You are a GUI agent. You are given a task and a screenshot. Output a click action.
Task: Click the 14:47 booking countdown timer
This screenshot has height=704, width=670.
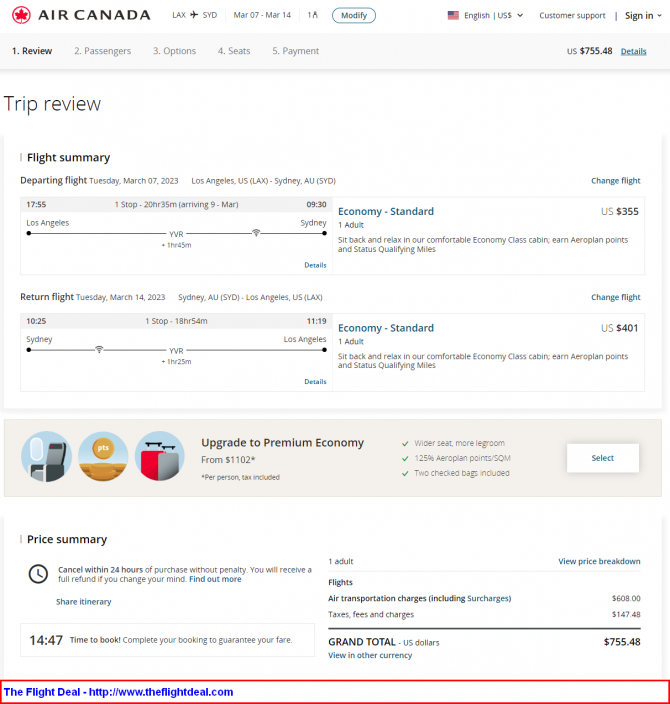46,640
